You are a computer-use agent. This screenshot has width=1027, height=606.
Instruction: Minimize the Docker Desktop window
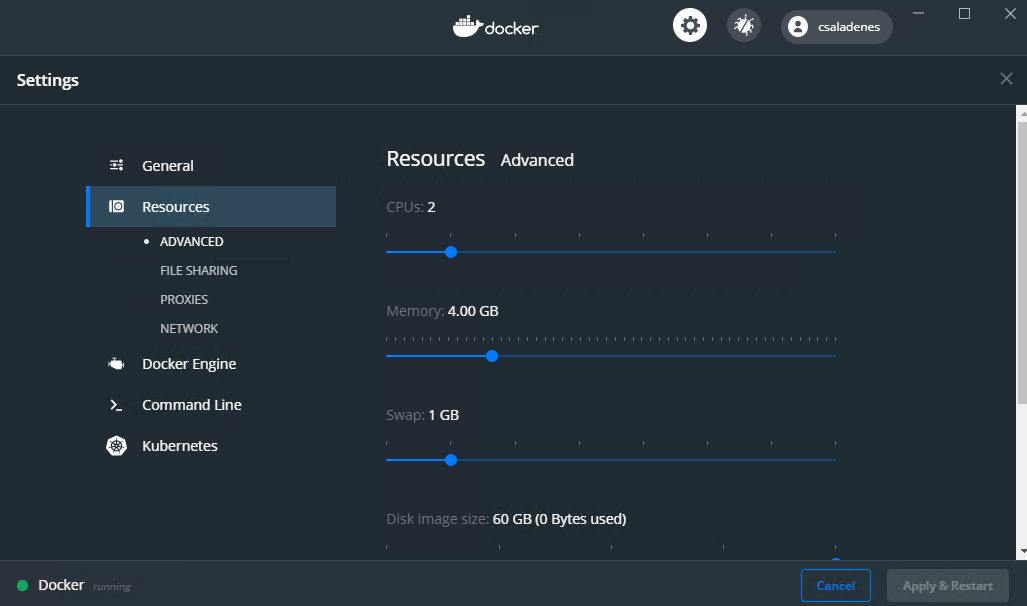(x=918, y=13)
